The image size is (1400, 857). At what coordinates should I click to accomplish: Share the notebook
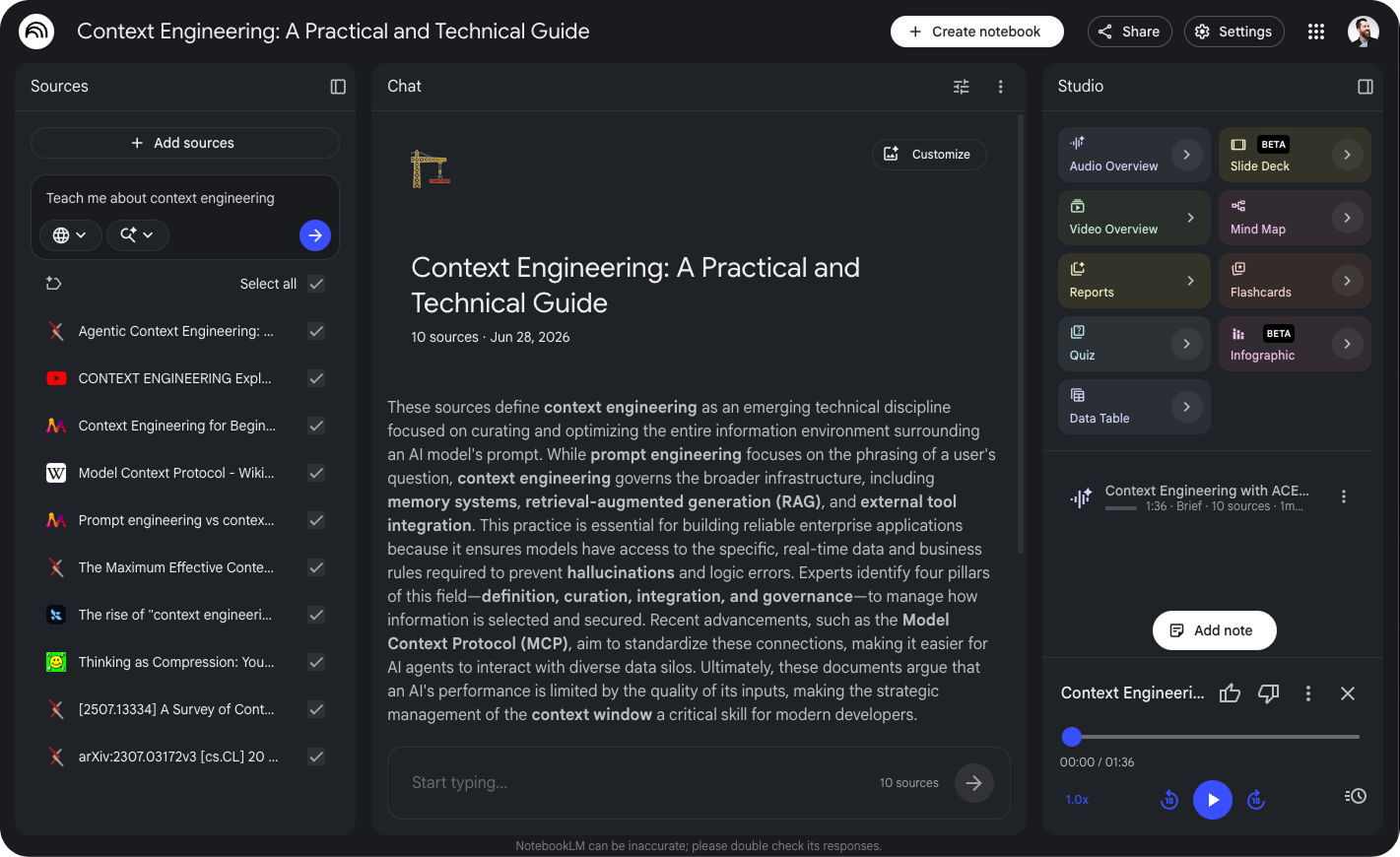tap(1130, 32)
